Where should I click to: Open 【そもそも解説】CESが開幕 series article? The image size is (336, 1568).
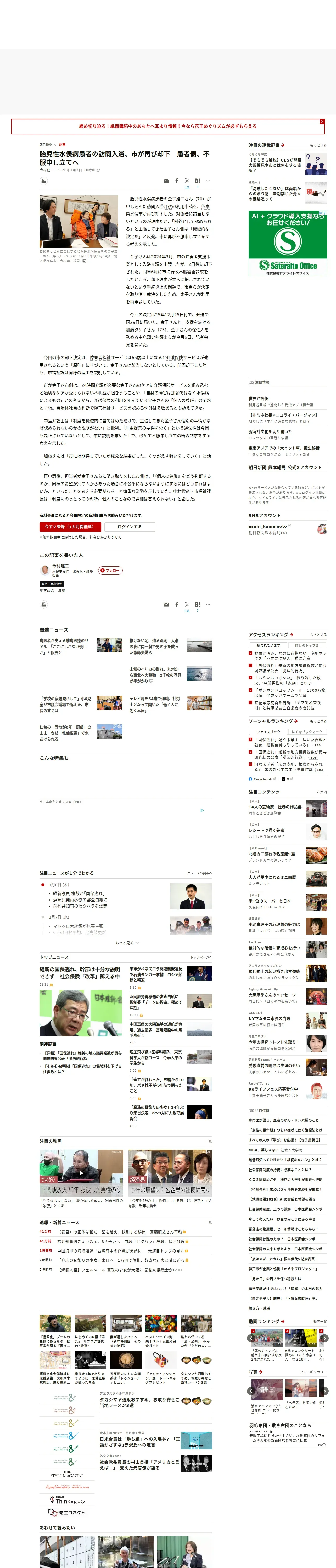pos(276,166)
